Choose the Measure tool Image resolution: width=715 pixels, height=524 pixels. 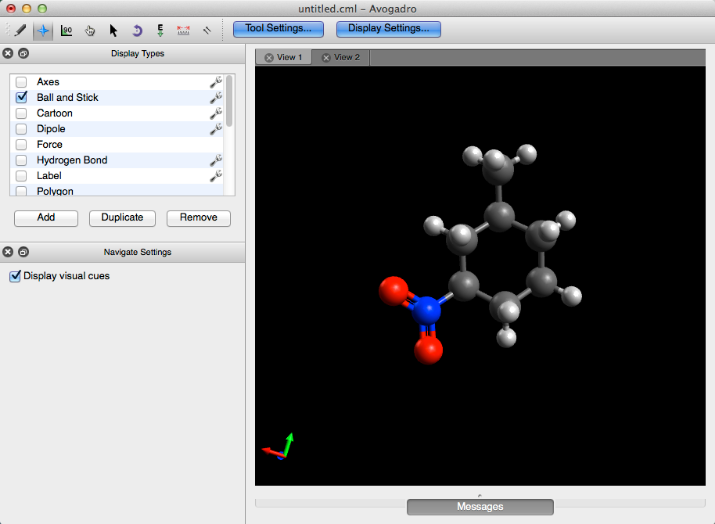point(183,30)
